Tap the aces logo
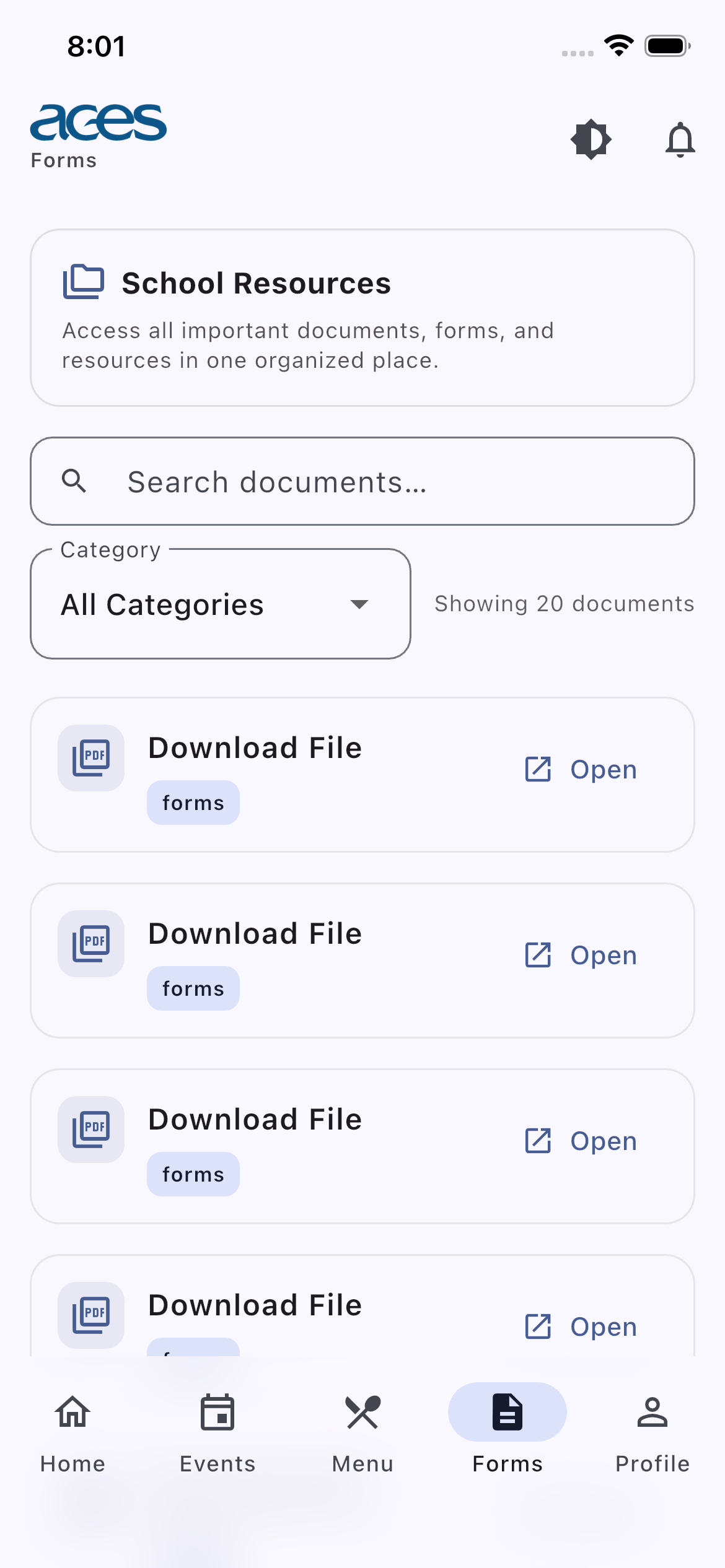The width and height of the screenshot is (725, 1568). click(99, 123)
